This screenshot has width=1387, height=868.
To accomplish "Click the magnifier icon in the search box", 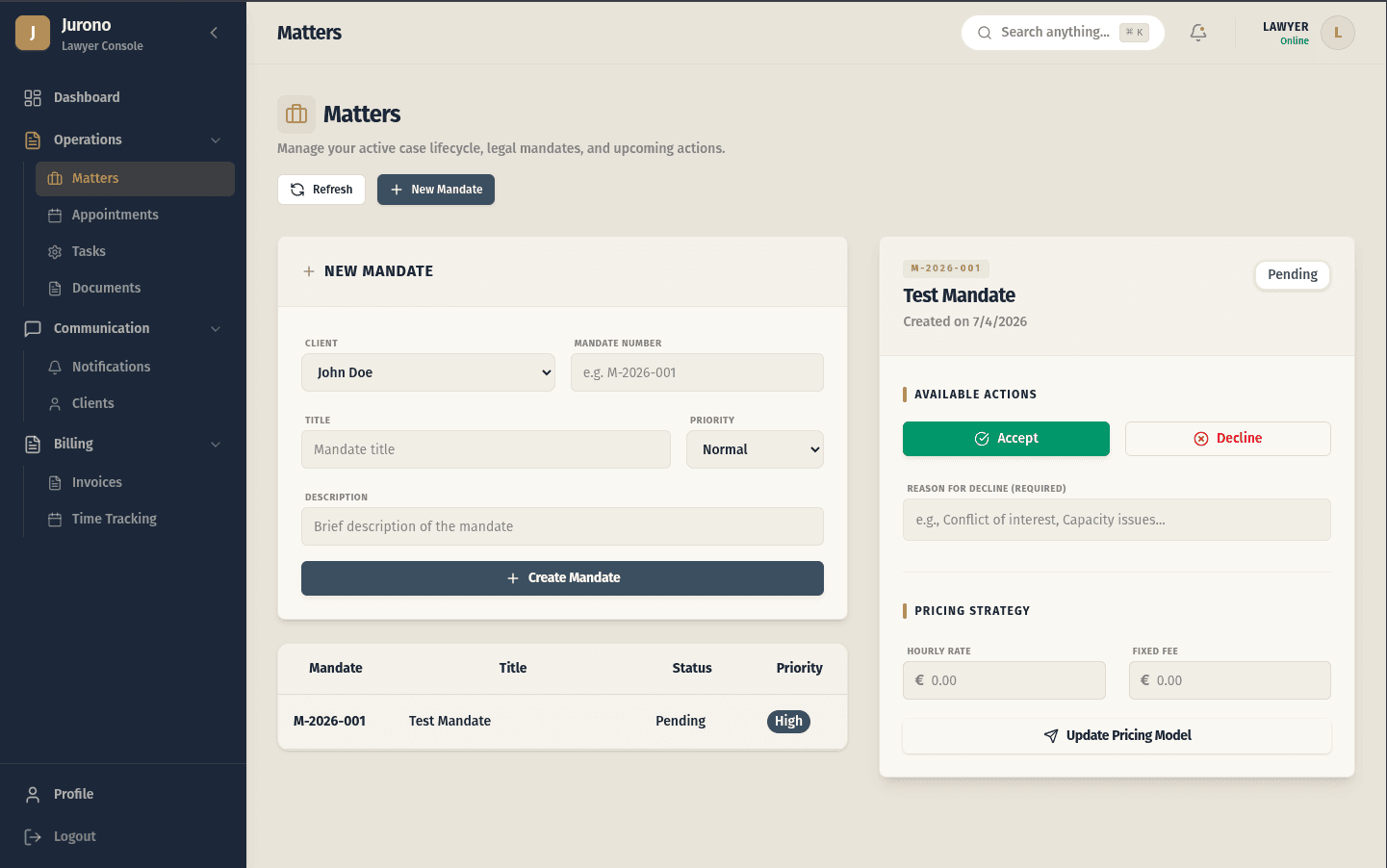I will tap(984, 33).
